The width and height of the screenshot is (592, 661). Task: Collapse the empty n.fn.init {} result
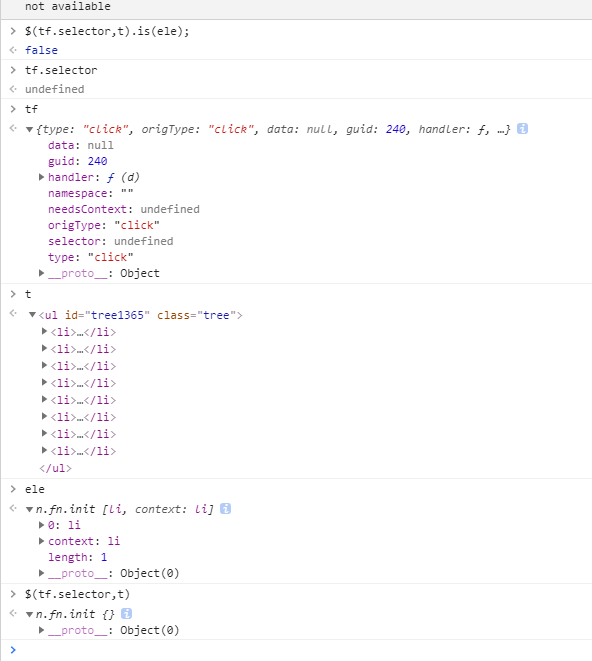[x=30, y=614]
